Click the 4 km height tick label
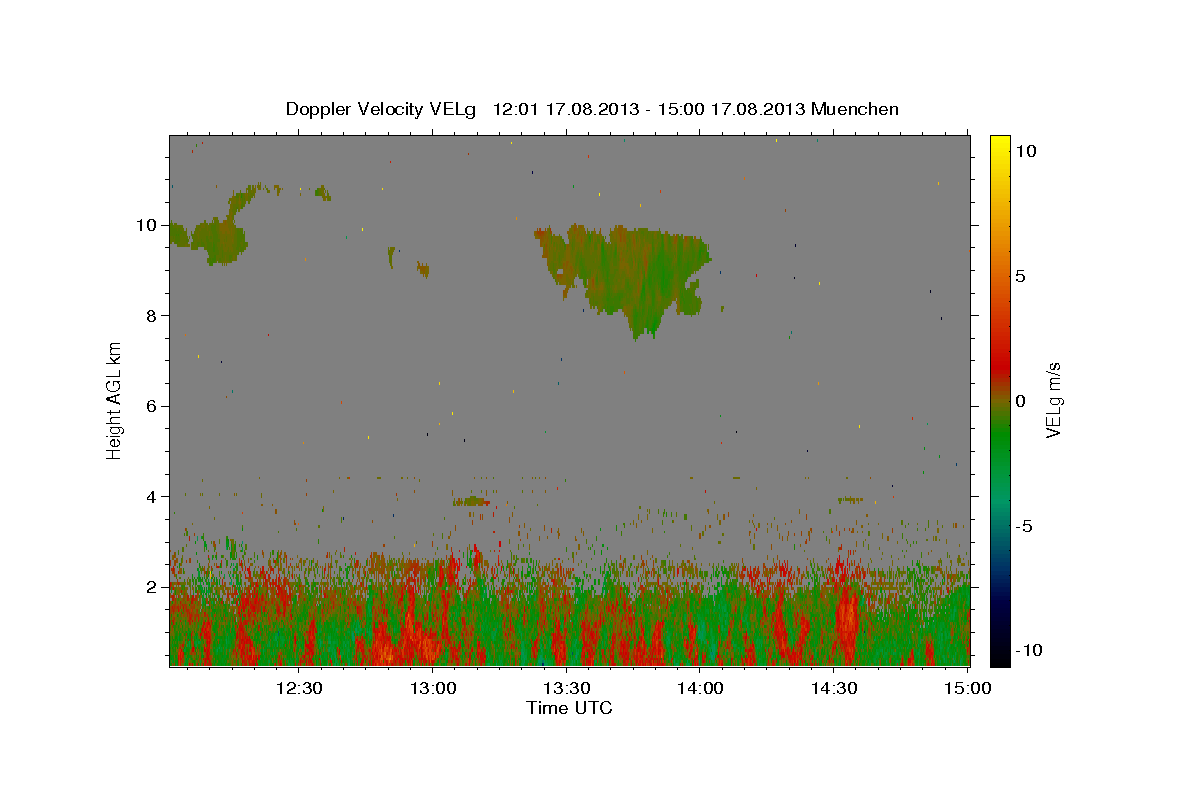 [x=152, y=496]
